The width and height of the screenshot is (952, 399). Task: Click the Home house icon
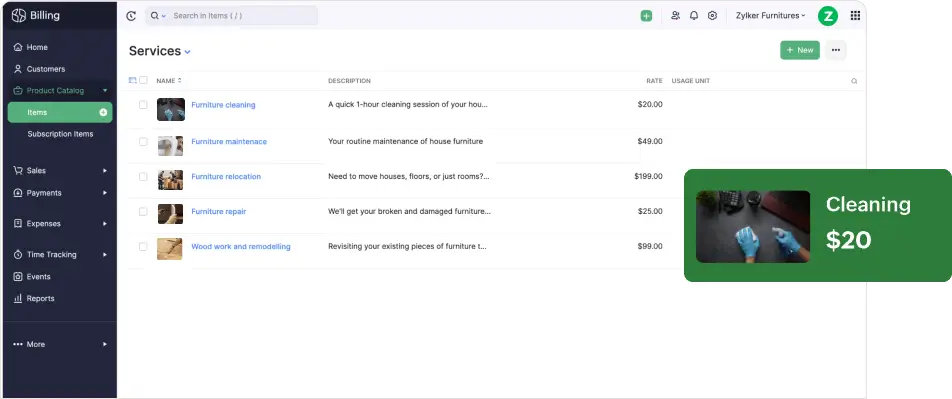click(x=18, y=47)
